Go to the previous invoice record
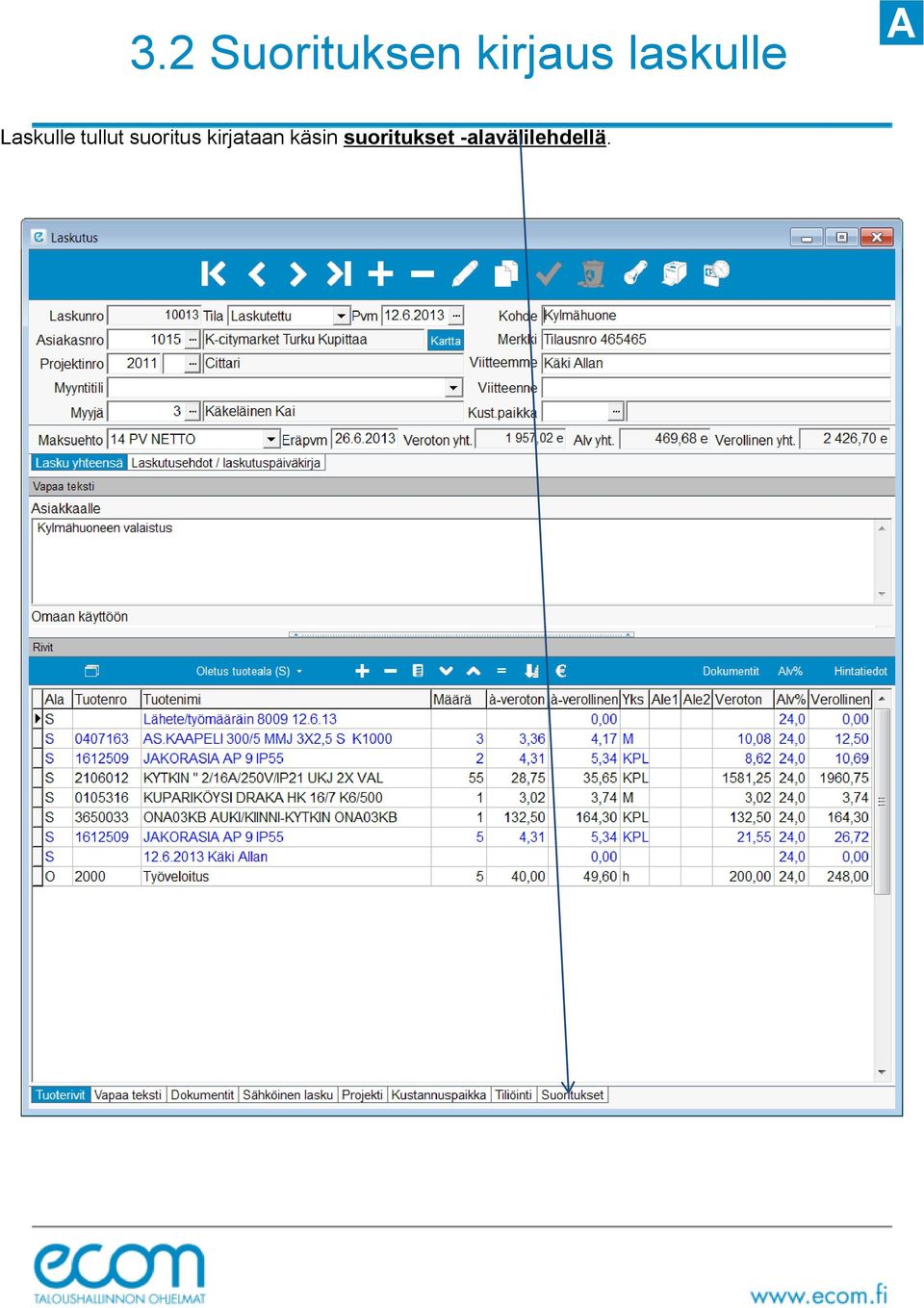Screen dimensions: 924x1308 pyautogui.click(x=257, y=274)
